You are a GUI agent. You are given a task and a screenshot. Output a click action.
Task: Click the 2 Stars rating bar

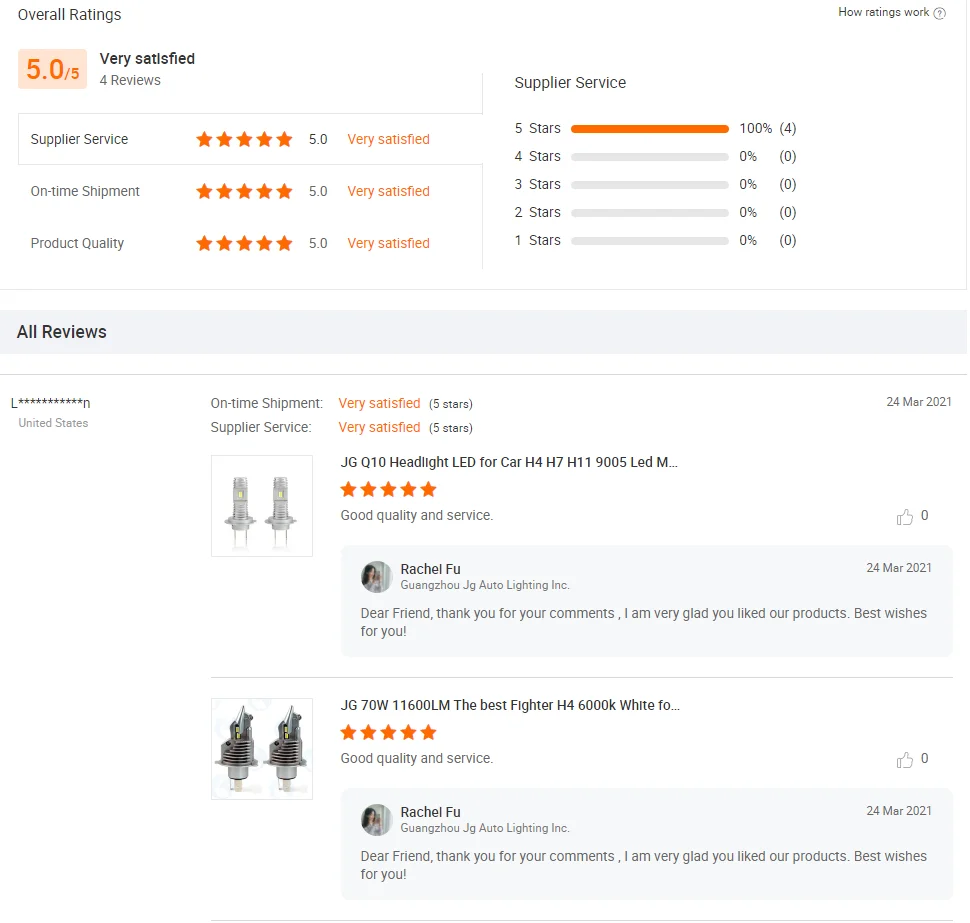[650, 212]
